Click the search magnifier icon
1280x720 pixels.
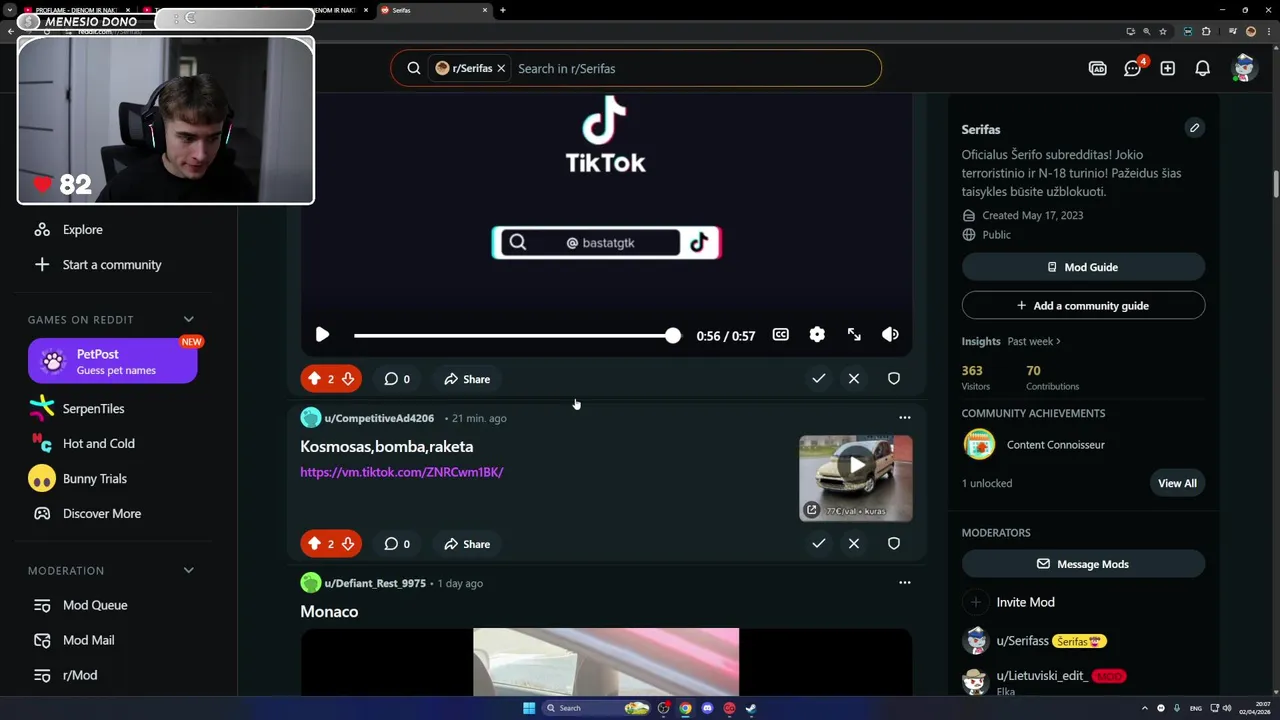pos(413,69)
